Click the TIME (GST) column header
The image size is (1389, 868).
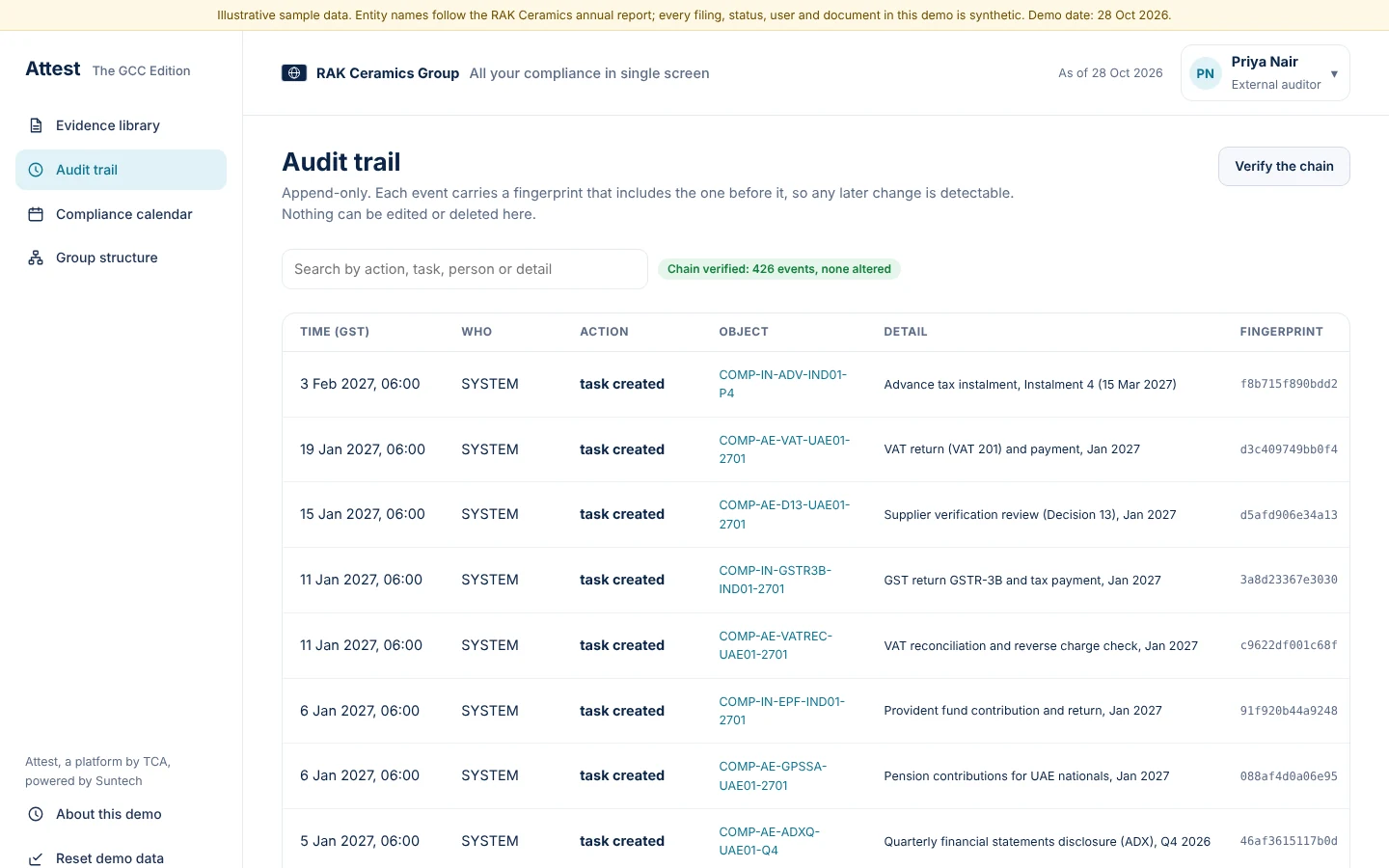pyautogui.click(x=335, y=332)
